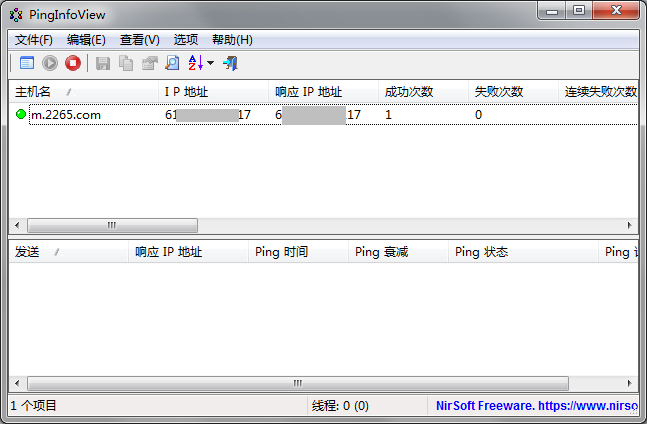Open the 文件(F) menu
647x424 pixels.
tap(34, 40)
